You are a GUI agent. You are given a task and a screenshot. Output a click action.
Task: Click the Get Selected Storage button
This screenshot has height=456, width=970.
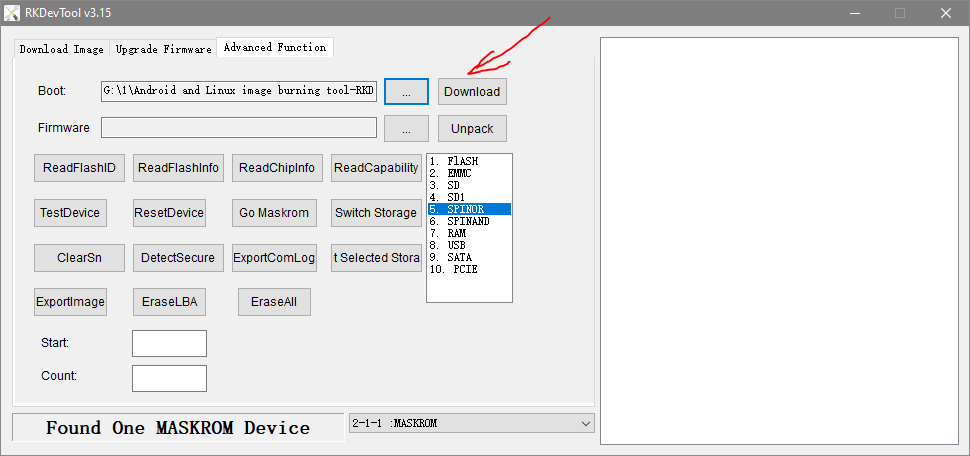pyautogui.click(x=376, y=258)
